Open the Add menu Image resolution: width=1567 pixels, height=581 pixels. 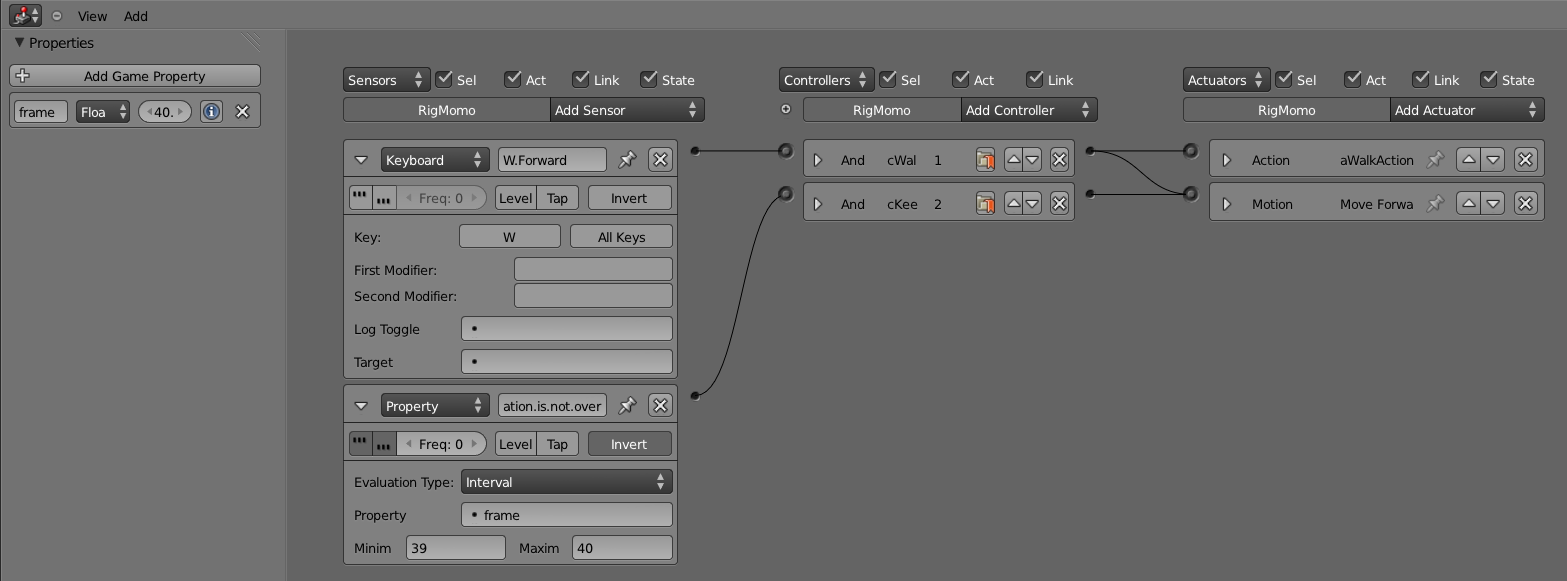pos(136,16)
